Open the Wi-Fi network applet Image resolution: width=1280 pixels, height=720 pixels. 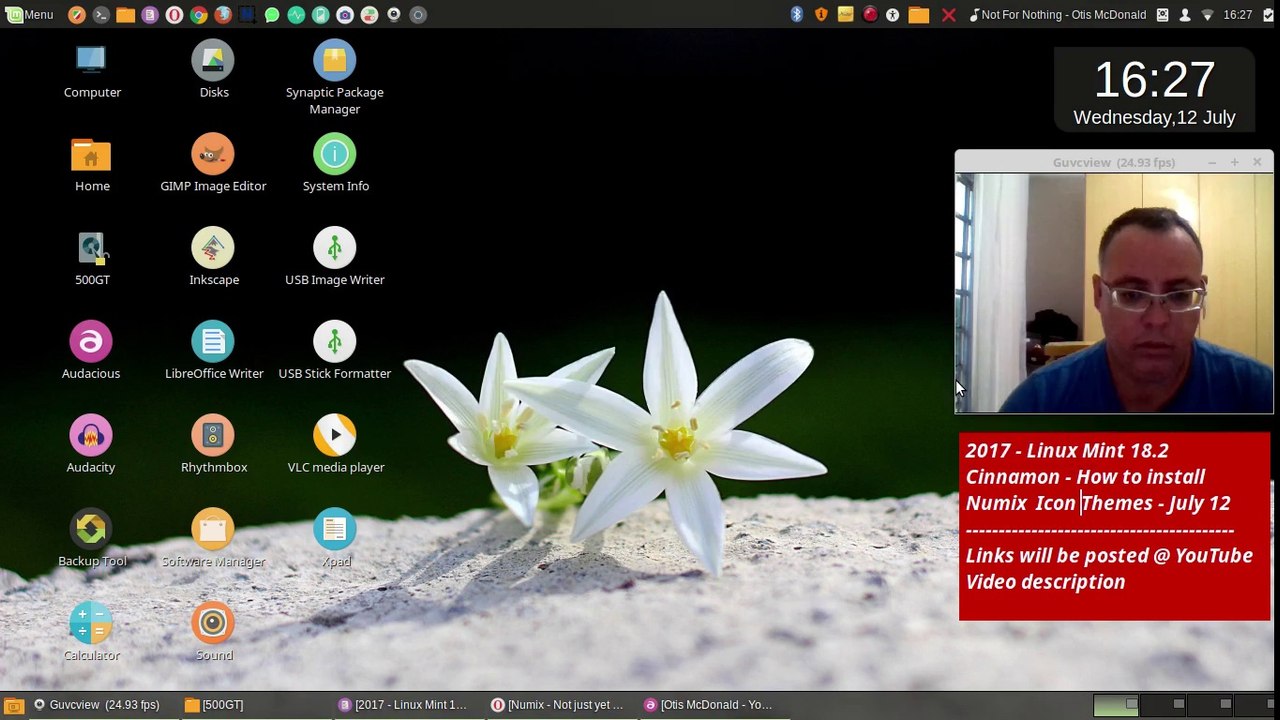click(1207, 15)
